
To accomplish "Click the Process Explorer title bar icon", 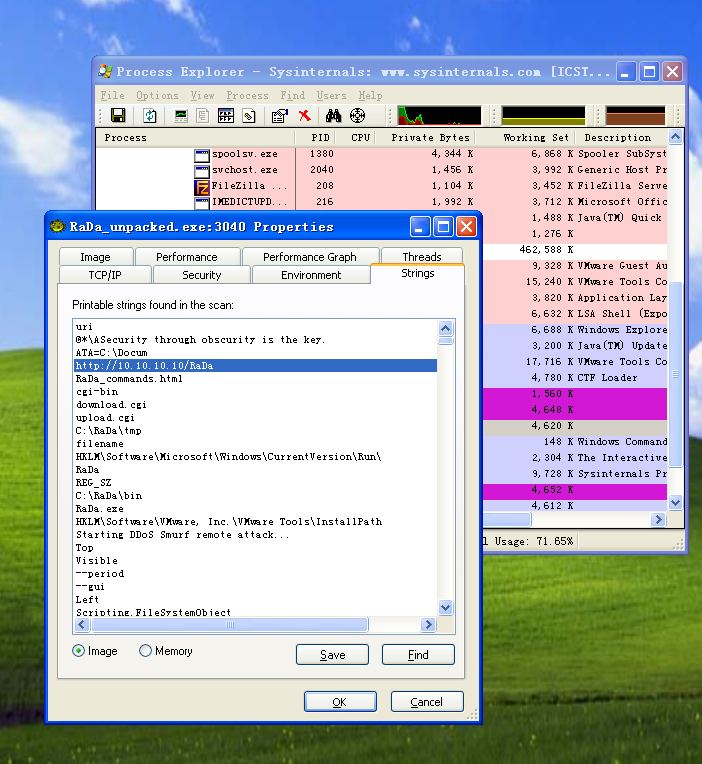I will tap(105, 71).
